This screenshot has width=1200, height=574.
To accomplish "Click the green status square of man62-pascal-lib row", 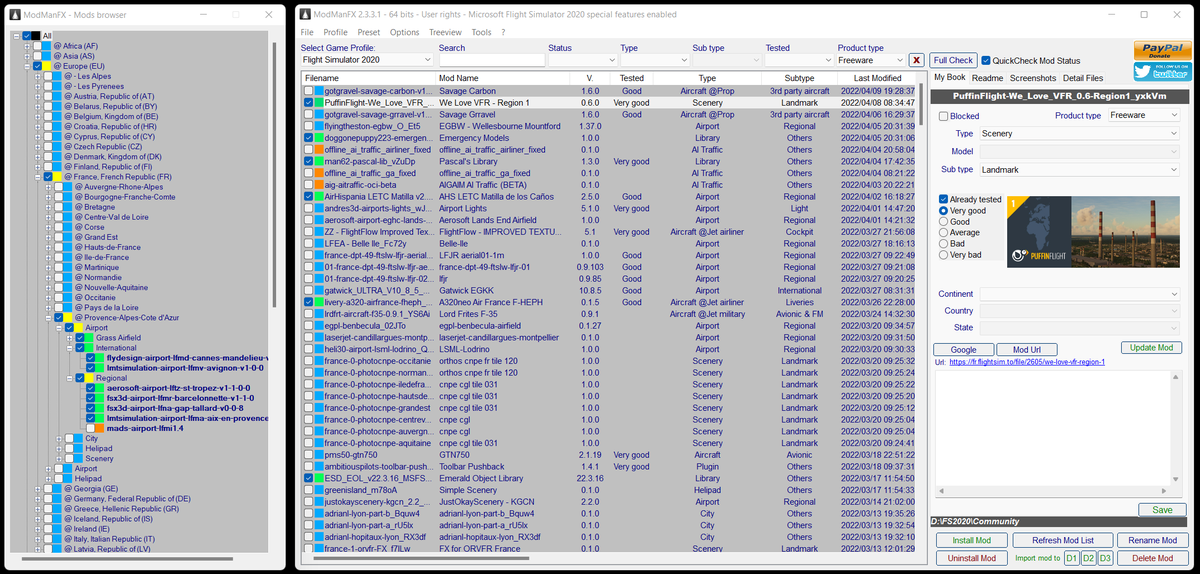I will (320, 161).
